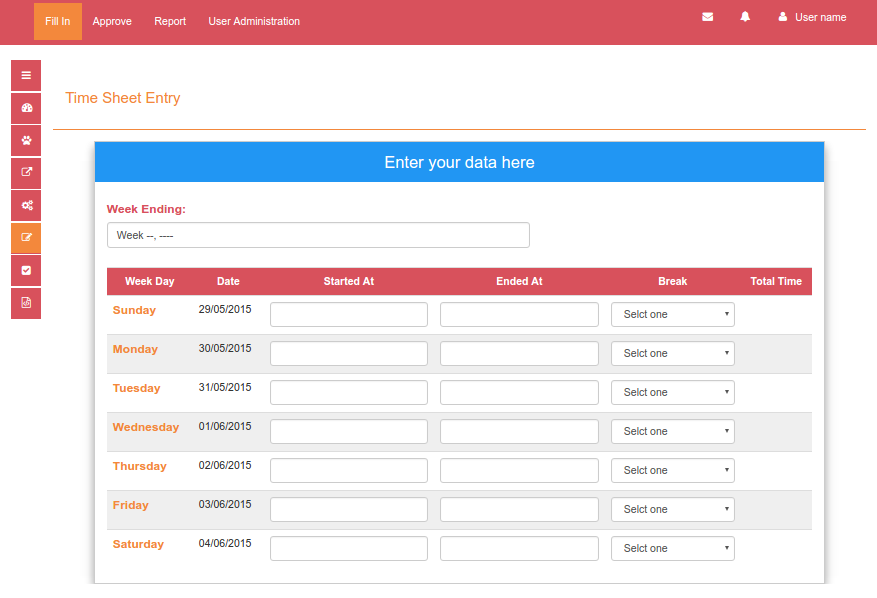
Task: Open the gears settings sidebar icon
Action: pos(26,205)
